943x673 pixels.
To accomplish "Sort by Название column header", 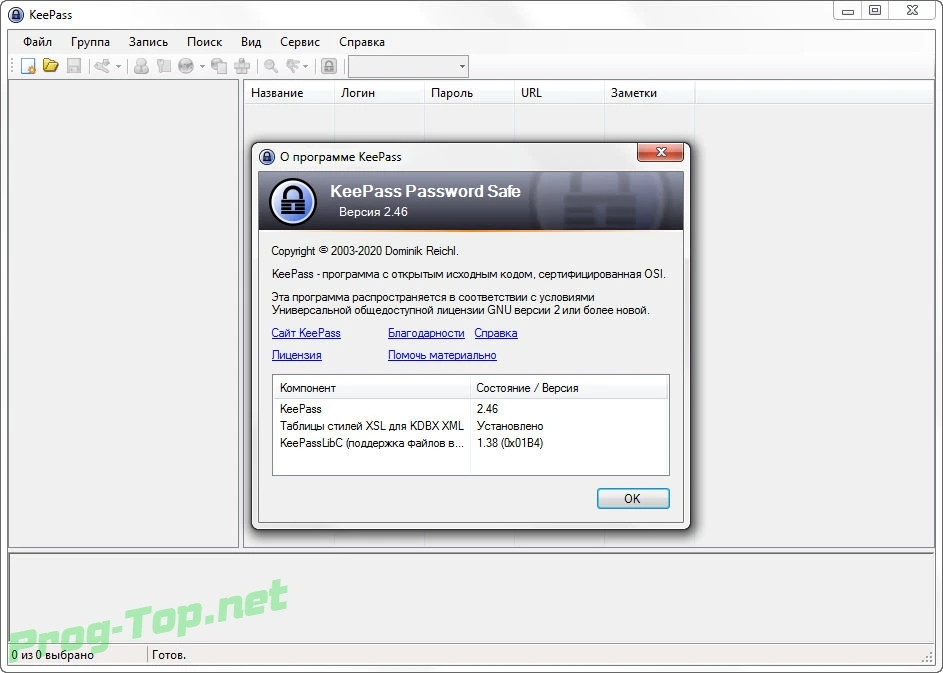I will [x=289, y=93].
